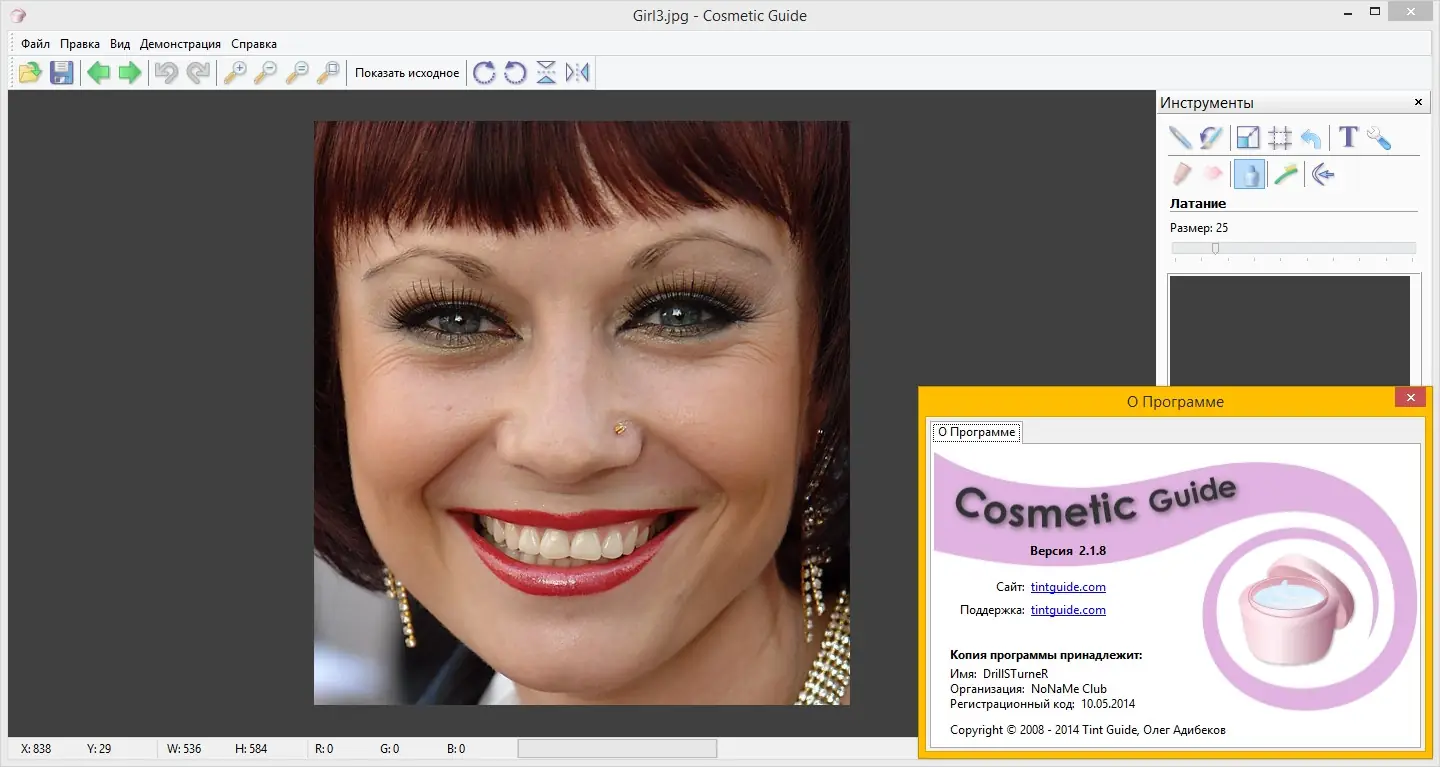Click the Y: 29 status bar value
The height and width of the screenshot is (767, 1440).
[99, 749]
